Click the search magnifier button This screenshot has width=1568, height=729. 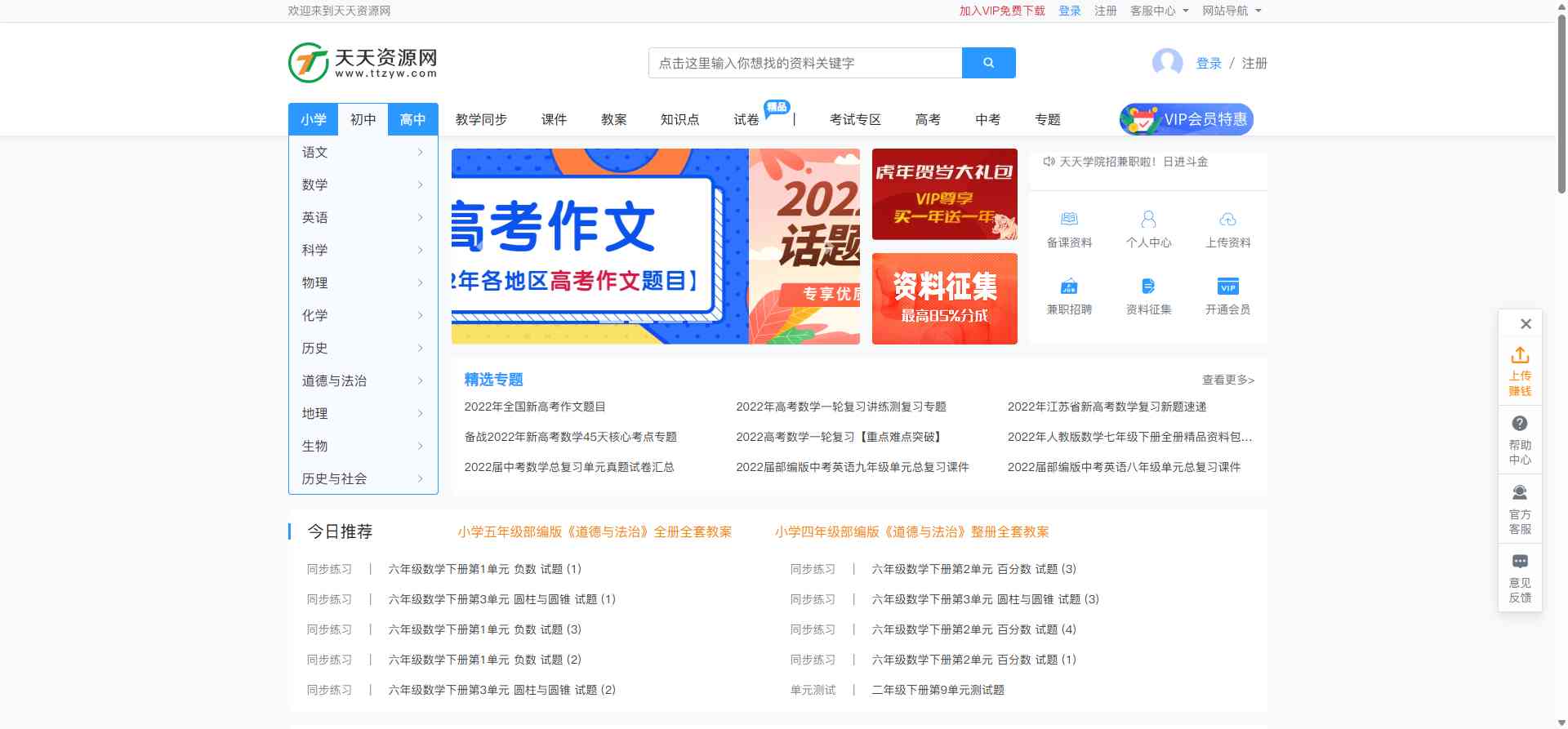point(988,63)
